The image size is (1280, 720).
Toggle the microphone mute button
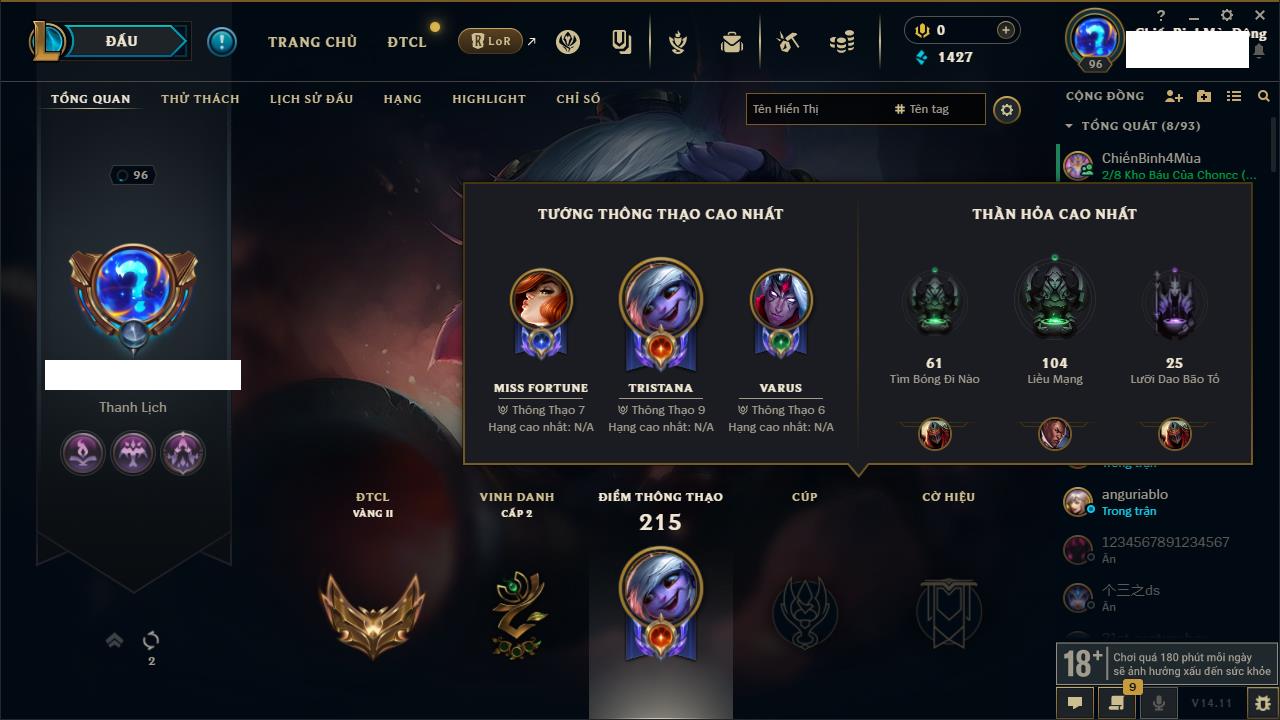click(x=1158, y=703)
